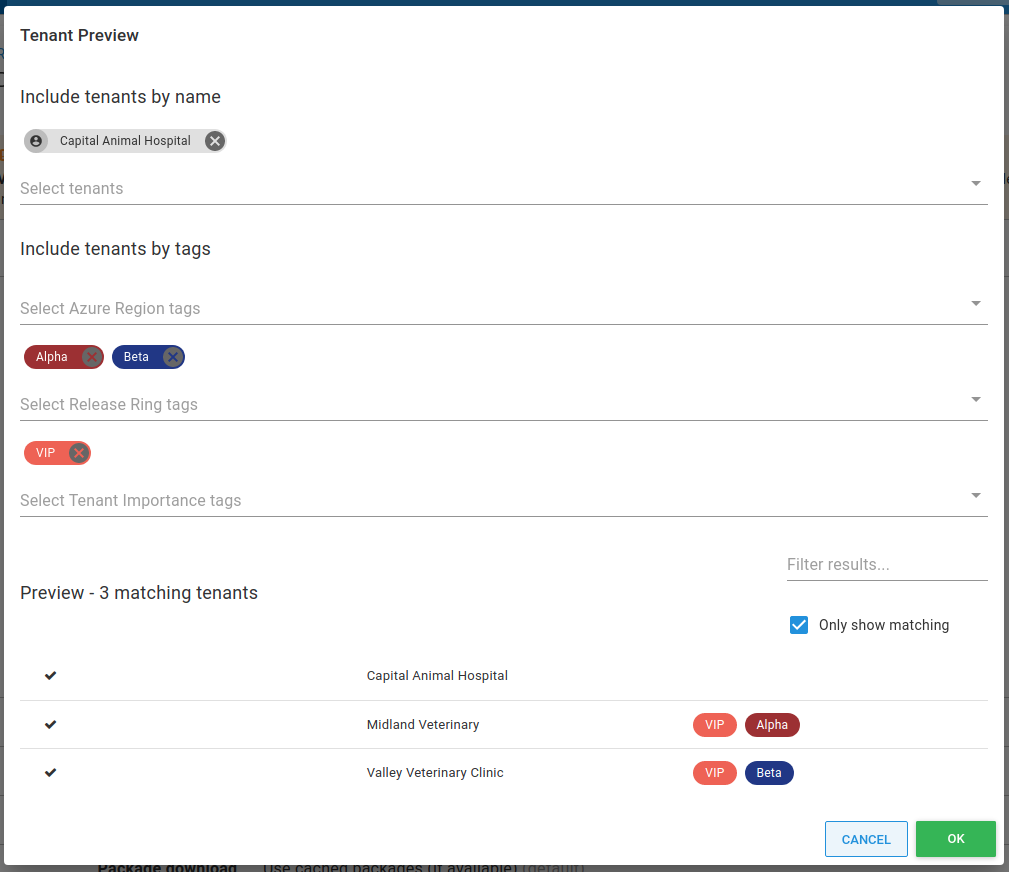Open Azure Region tags dropdown arrow

click(975, 304)
